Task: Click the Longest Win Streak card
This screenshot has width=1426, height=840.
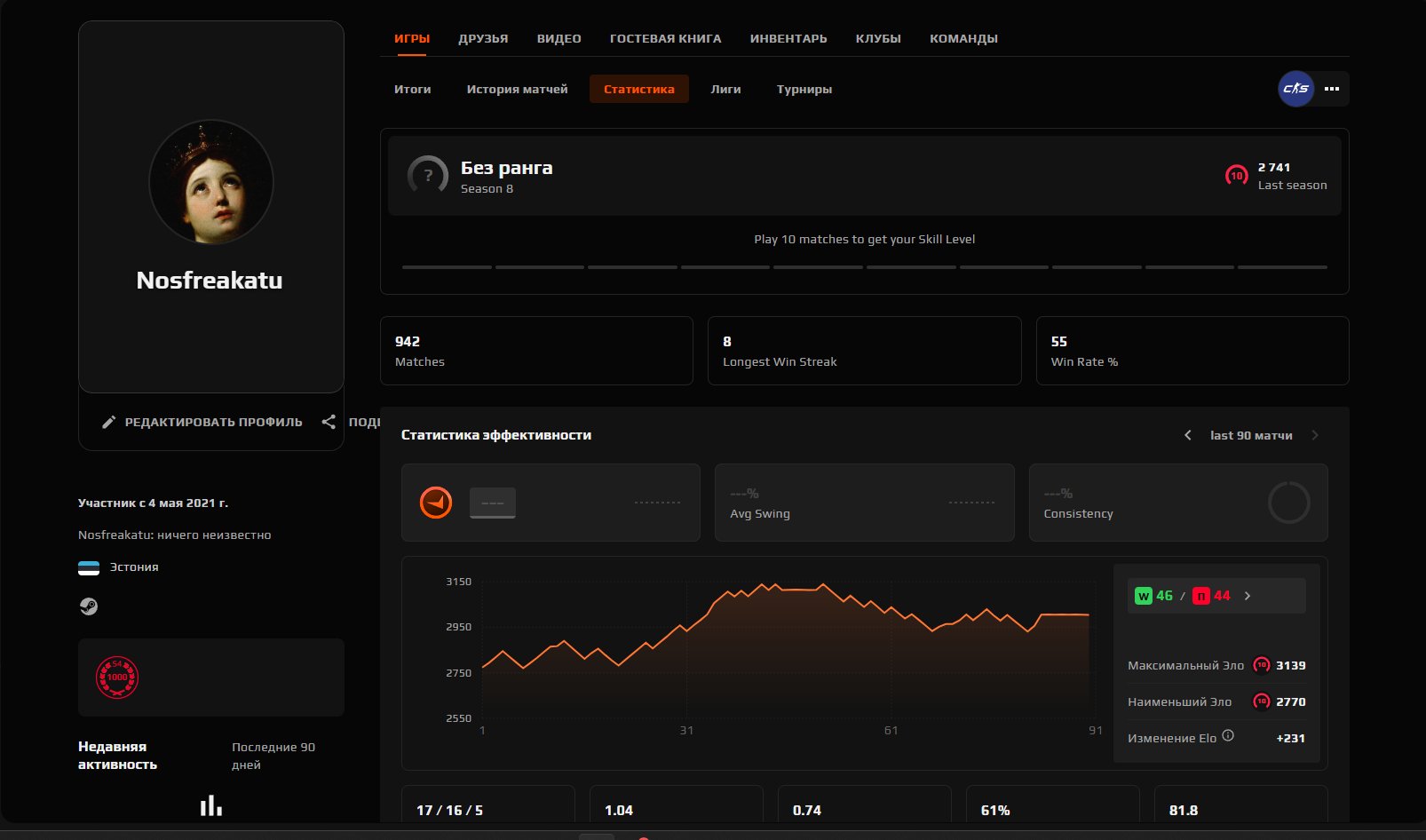Action: 864,351
